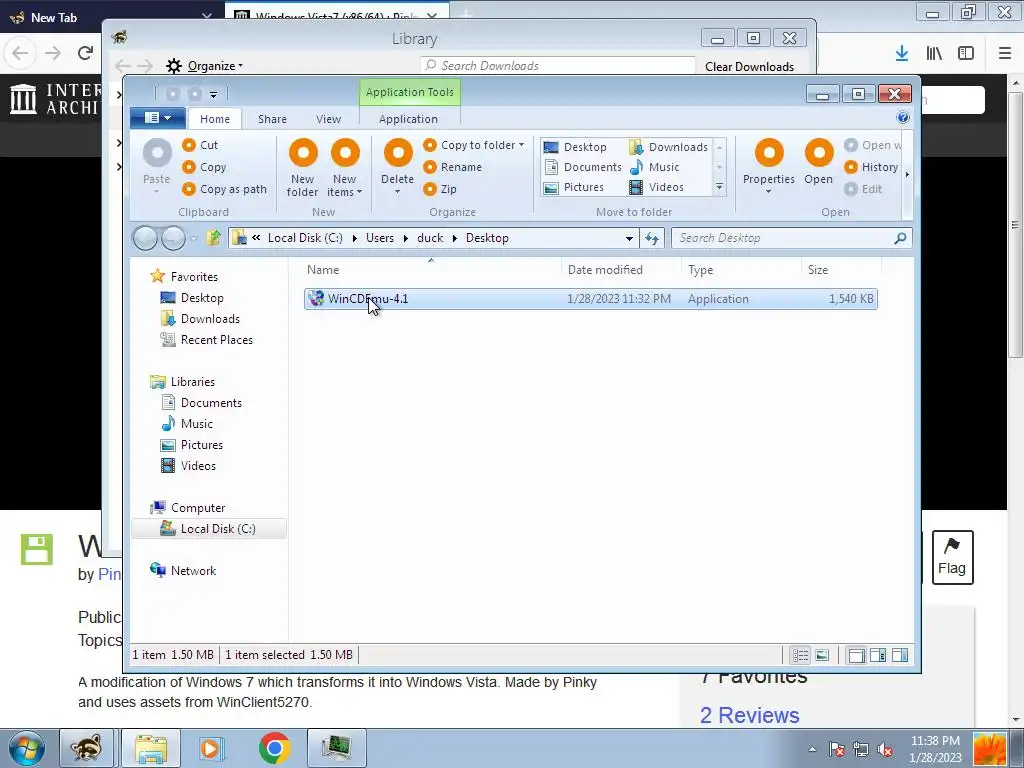
Task: Click the Up folder icon
Action: pos(214,238)
